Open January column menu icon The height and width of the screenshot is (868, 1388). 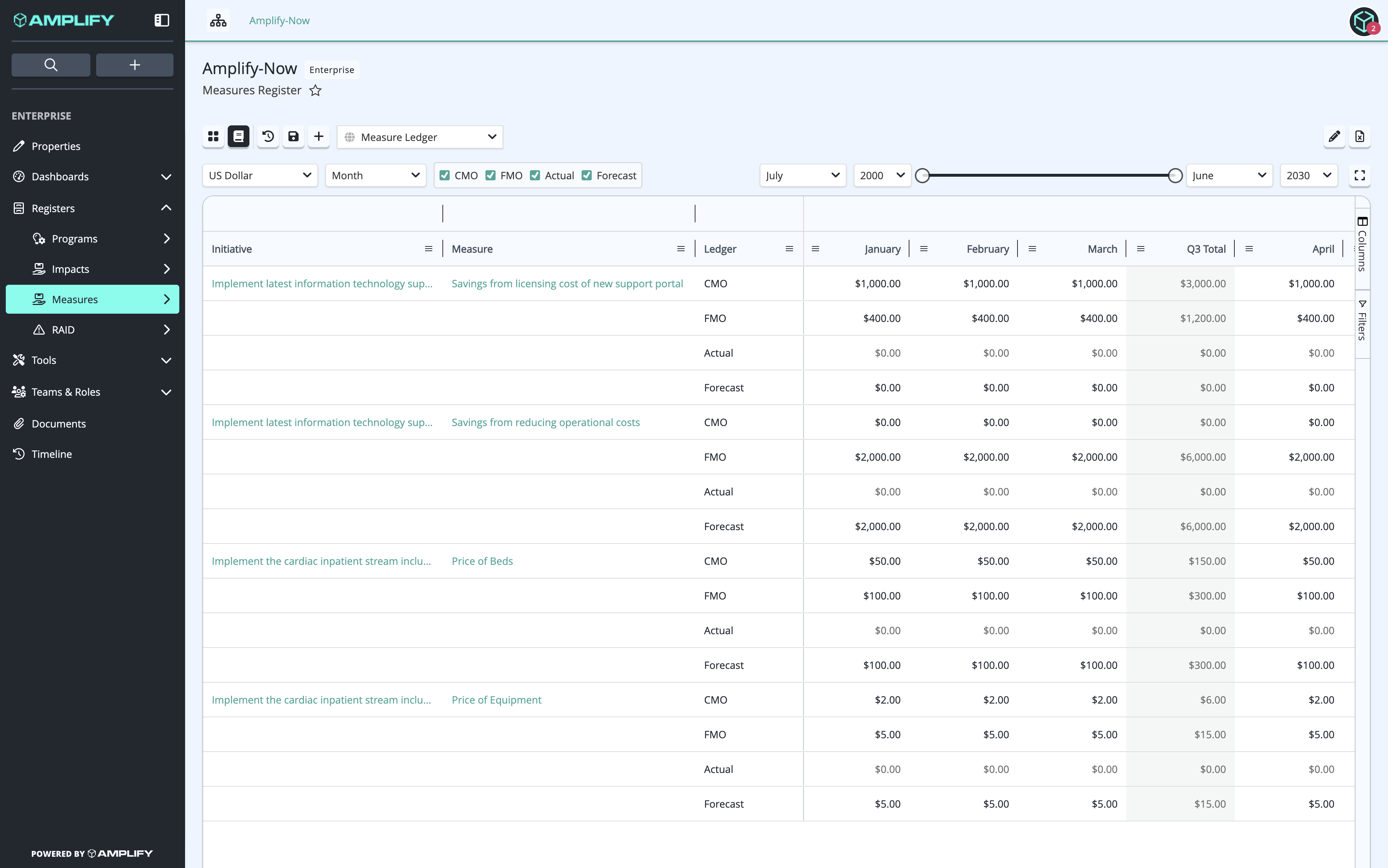tap(815, 249)
